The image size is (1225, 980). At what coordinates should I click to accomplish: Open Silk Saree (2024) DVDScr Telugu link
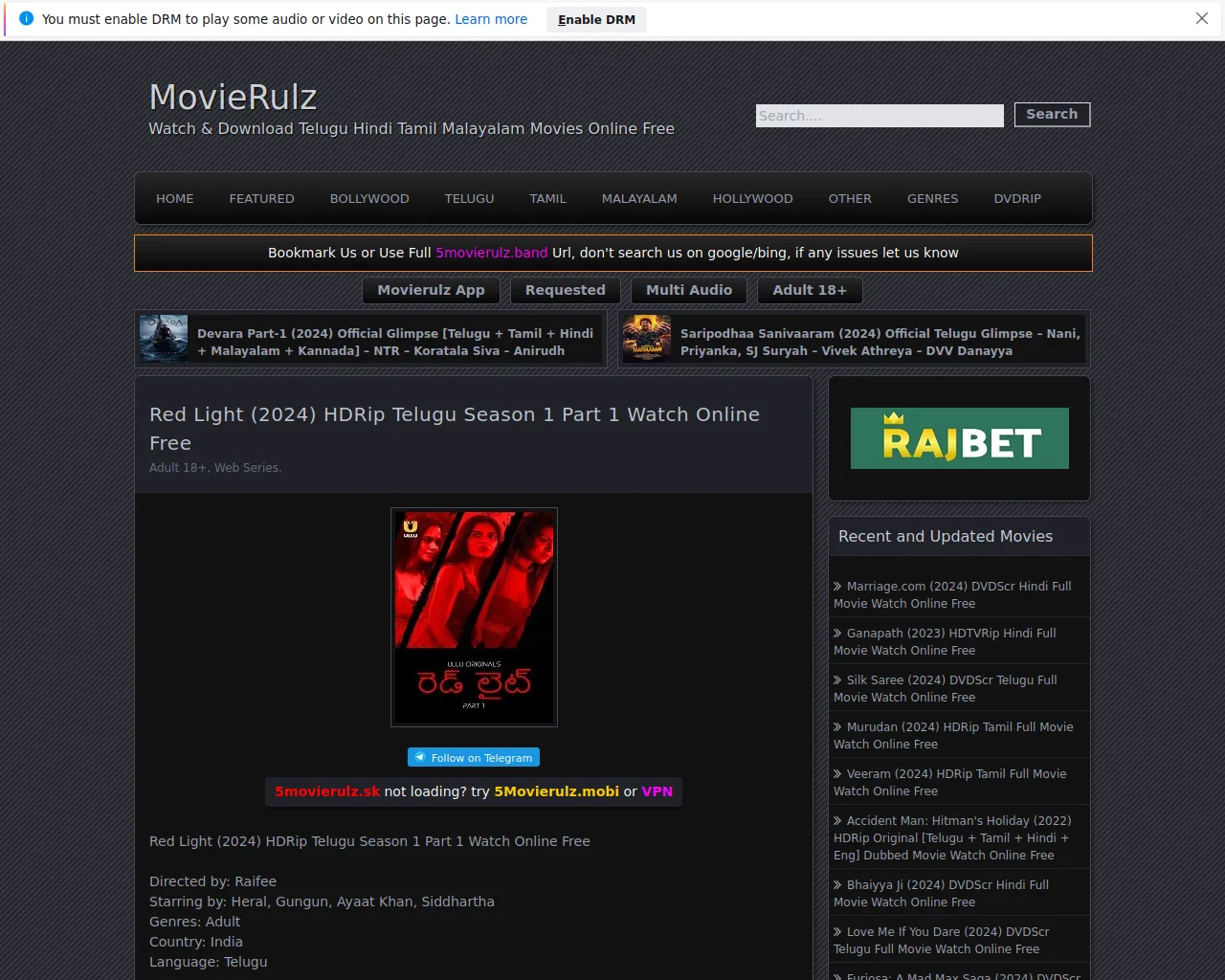pos(946,689)
